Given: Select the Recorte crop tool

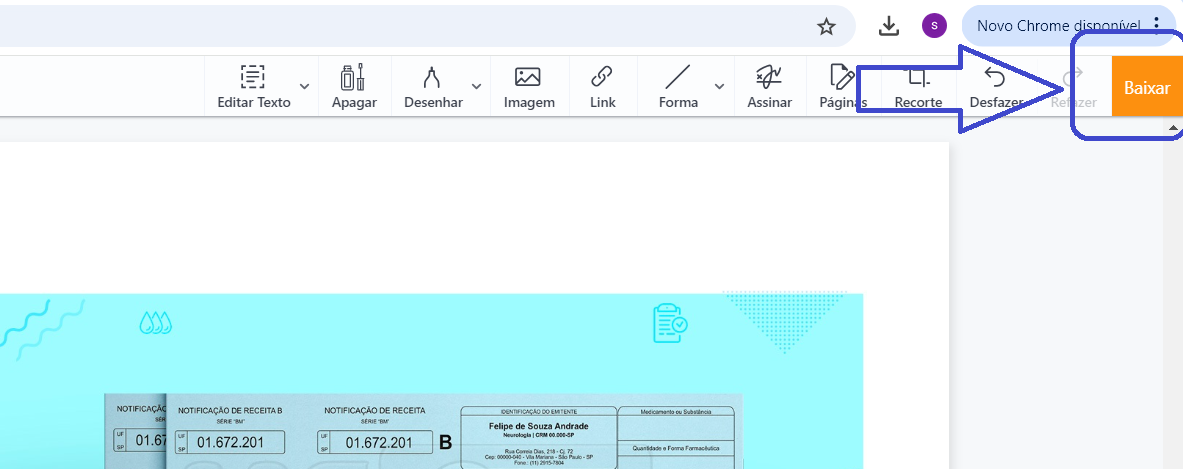Looking at the screenshot, I should 917,87.
